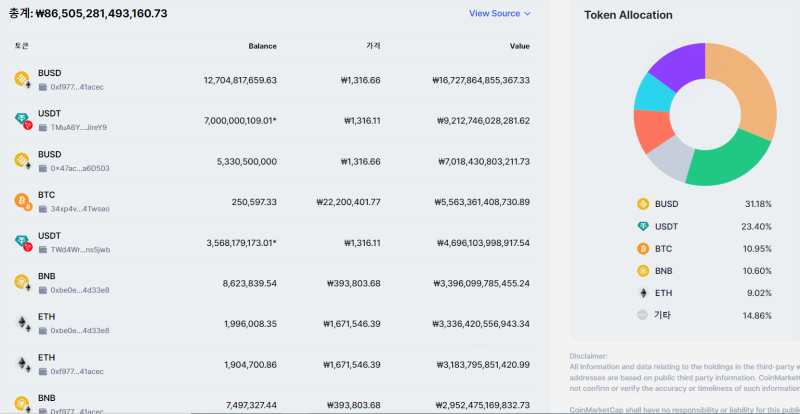Click balance value 250,597.33
The height and width of the screenshot is (414, 800).
[254, 202]
